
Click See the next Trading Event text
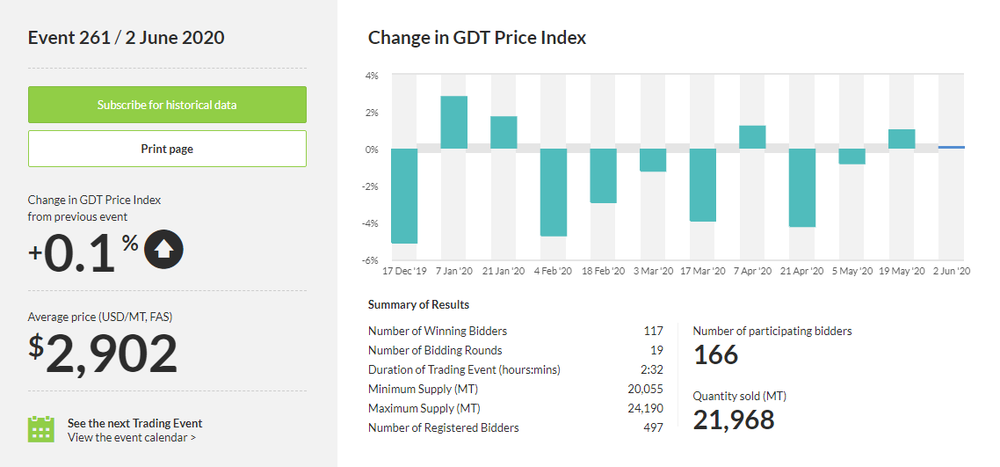[x=134, y=423]
